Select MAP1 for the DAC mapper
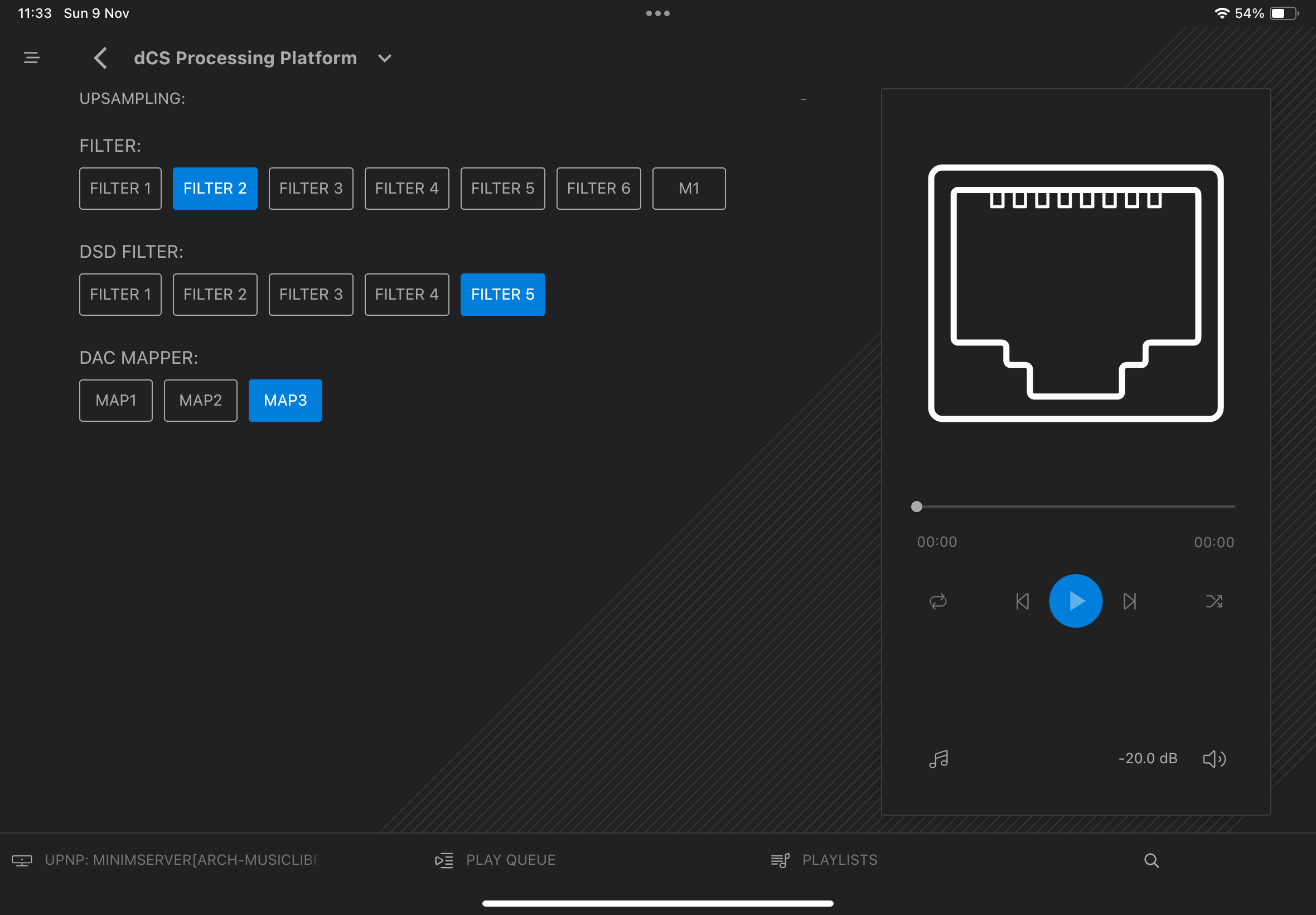 116,400
